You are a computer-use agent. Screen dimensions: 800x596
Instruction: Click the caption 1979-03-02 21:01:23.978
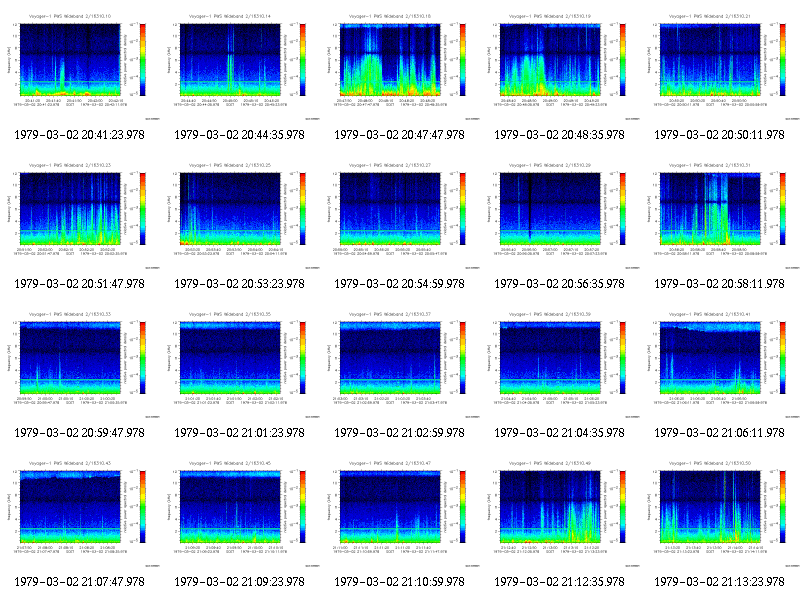pyautogui.click(x=240, y=433)
